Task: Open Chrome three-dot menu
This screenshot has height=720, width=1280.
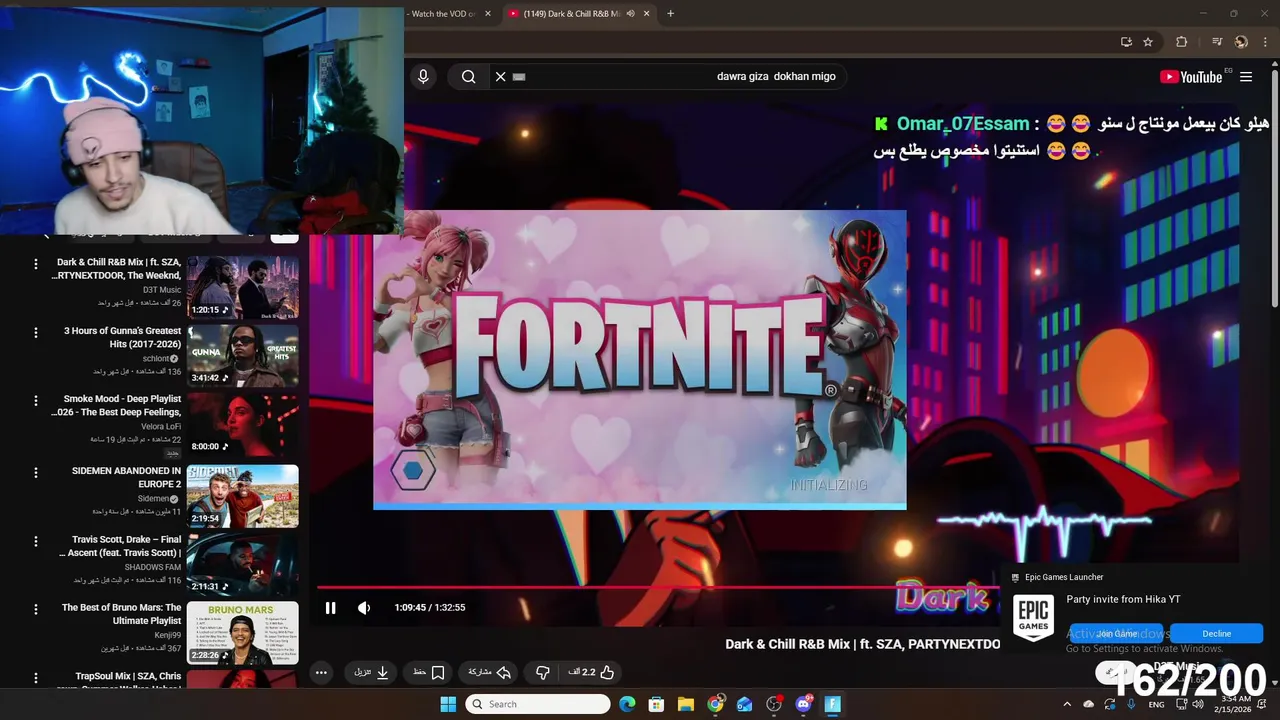Action: [x=1264, y=42]
